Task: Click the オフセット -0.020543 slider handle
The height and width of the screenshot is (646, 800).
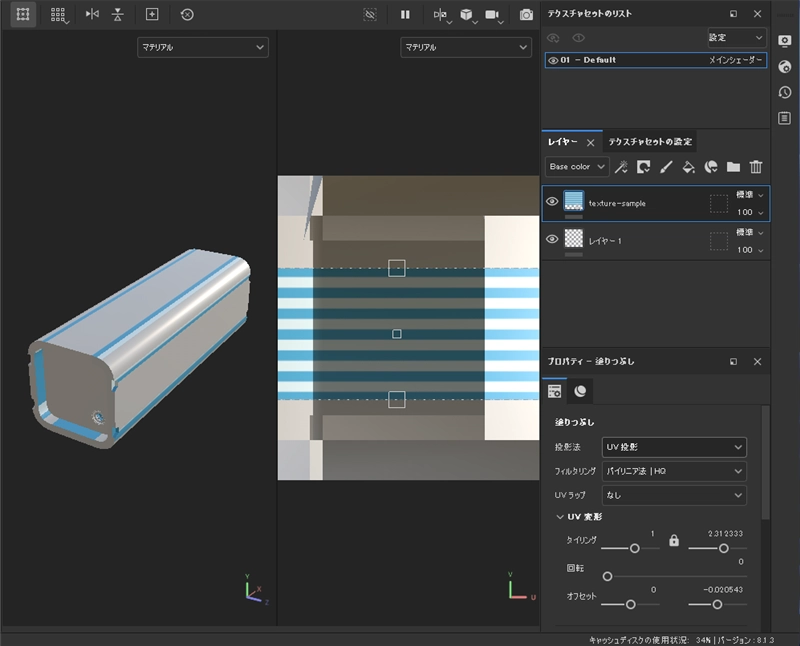Action: point(717,605)
